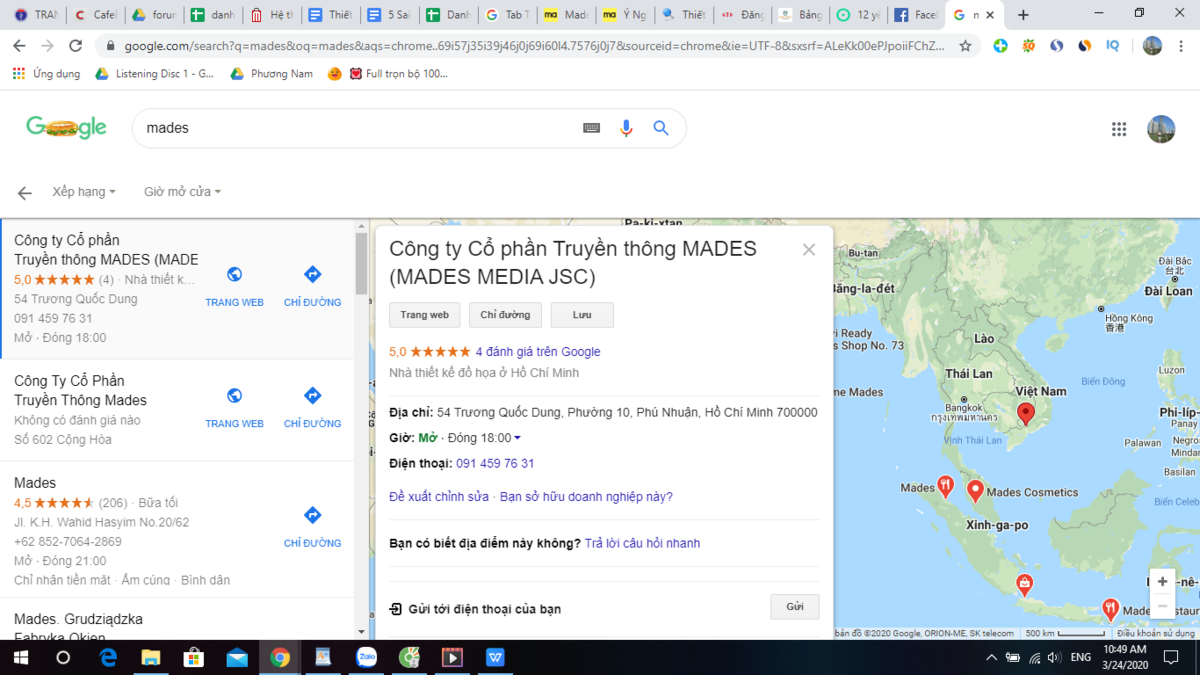1200x675 pixels.
Task: Open File Explorer from the taskbar
Action: [x=151, y=658]
